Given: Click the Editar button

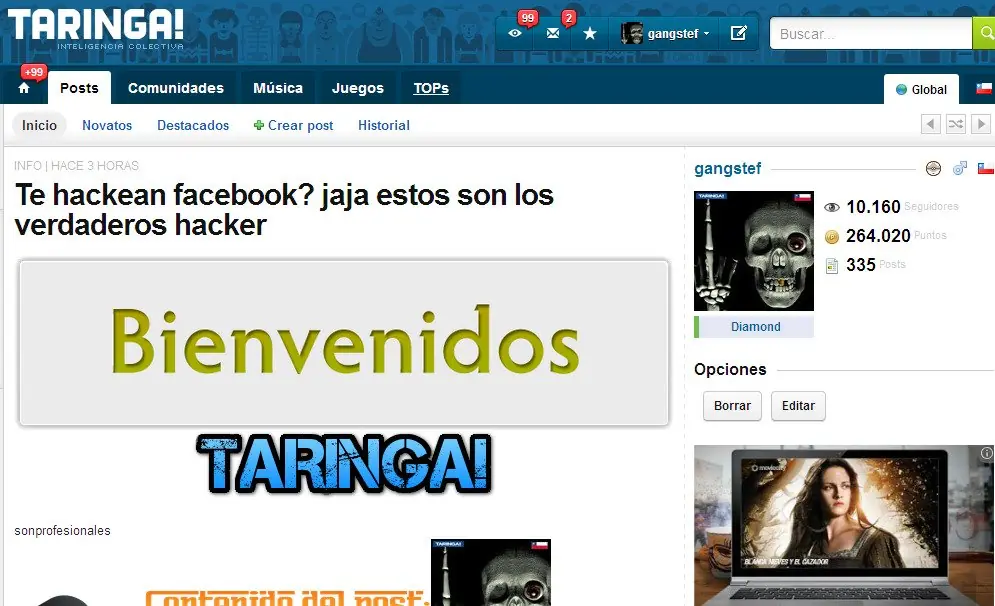Looking at the screenshot, I should point(798,405).
